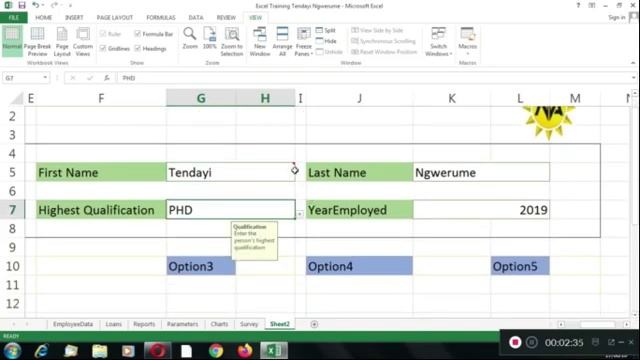Switch to Parameters sheet
The height and width of the screenshot is (360, 640).
(x=182, y=324)
